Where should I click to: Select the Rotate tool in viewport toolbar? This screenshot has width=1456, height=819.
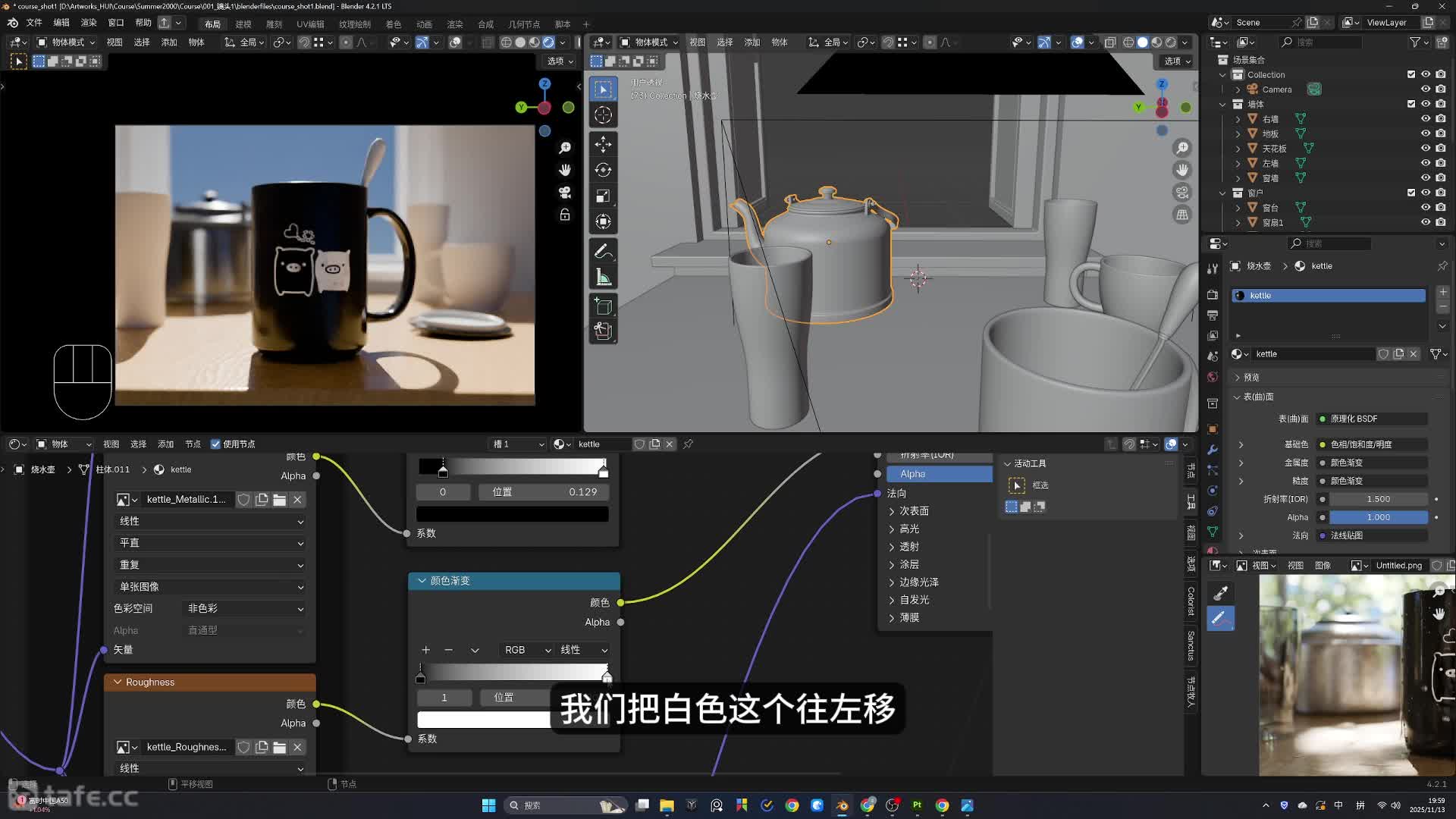(603, 170)
